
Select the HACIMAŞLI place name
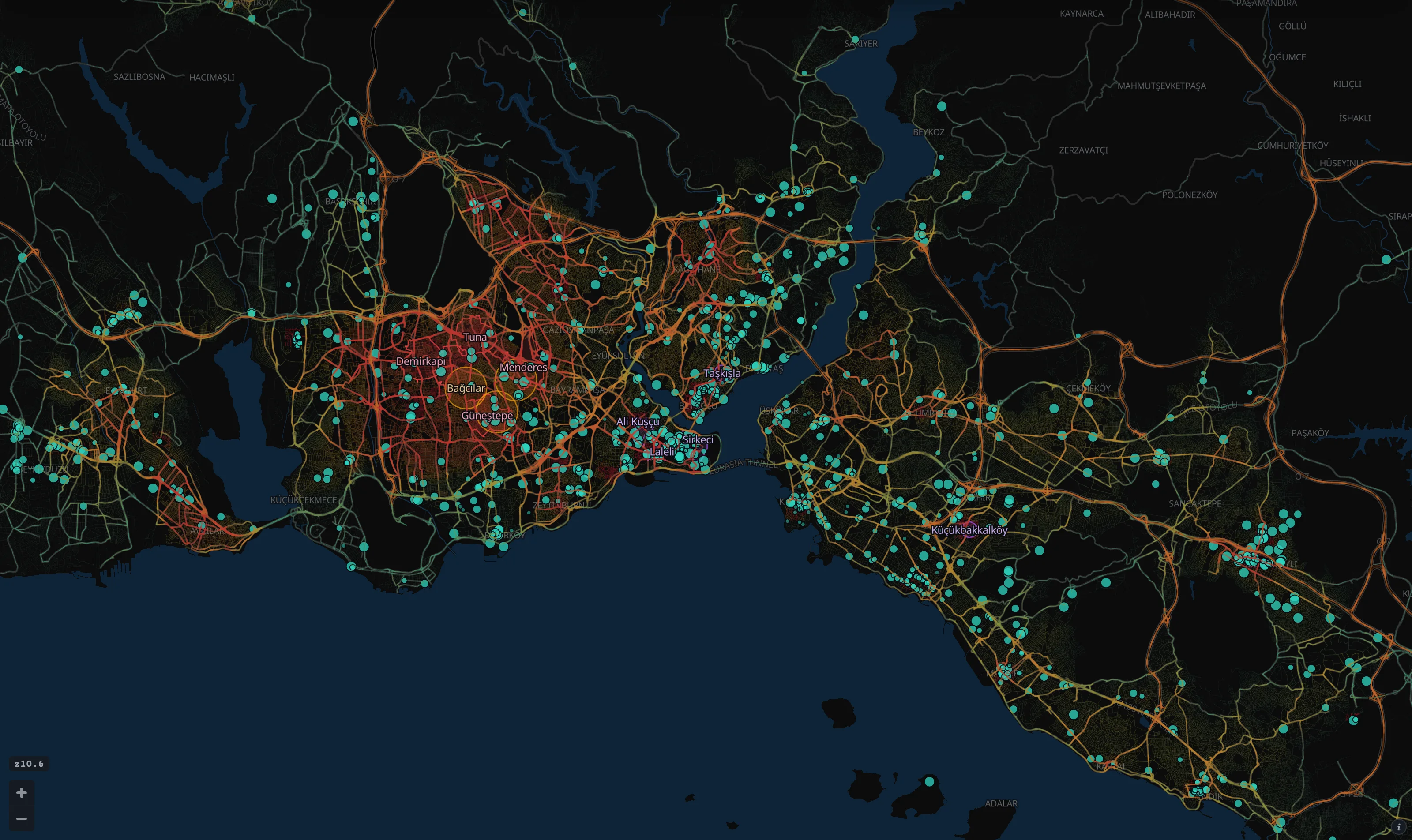tap(212, 78)
